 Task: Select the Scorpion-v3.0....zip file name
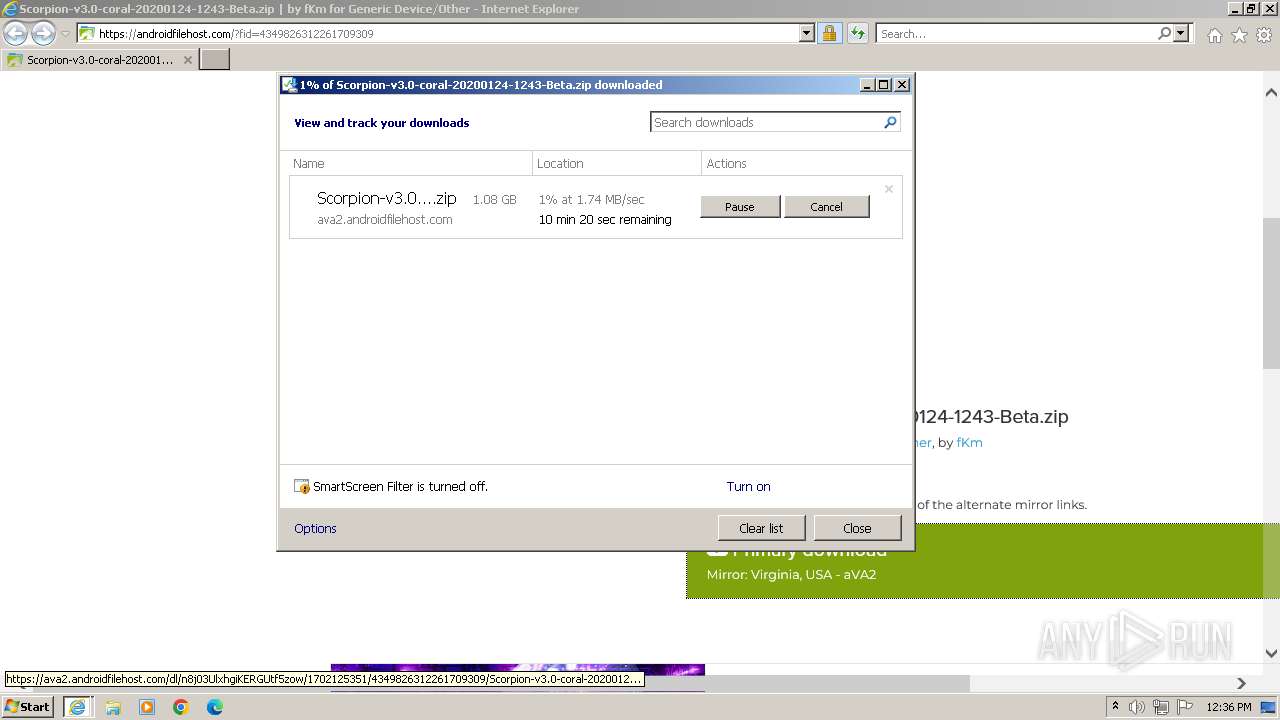[386, 198]
